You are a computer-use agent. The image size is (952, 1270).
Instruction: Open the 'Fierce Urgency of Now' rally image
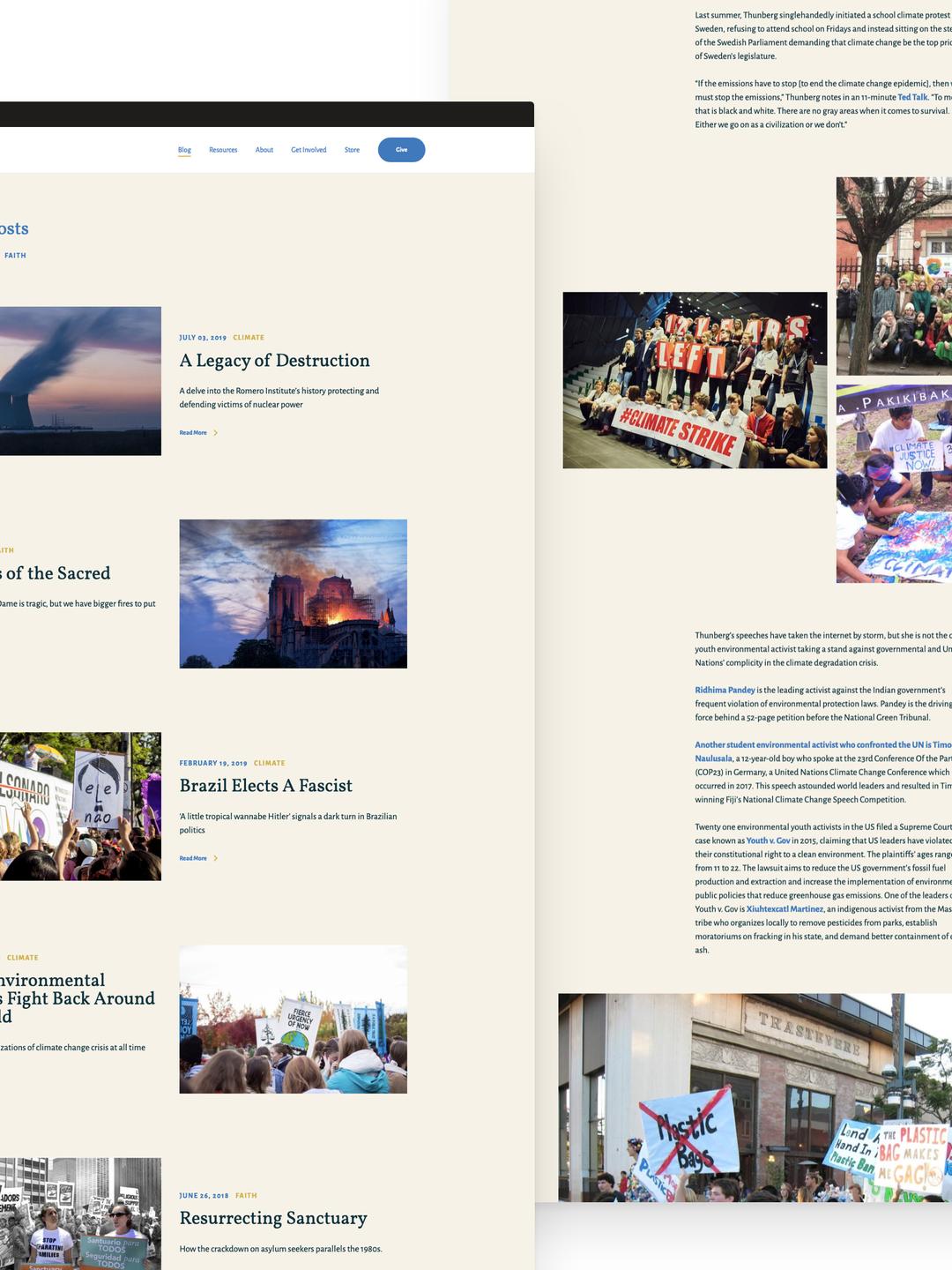(294, 1020)
